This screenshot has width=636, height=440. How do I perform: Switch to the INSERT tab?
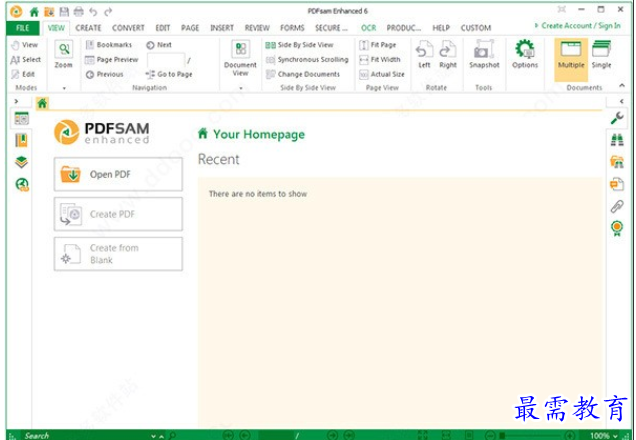pyautogui.click(x=222, y=28)
